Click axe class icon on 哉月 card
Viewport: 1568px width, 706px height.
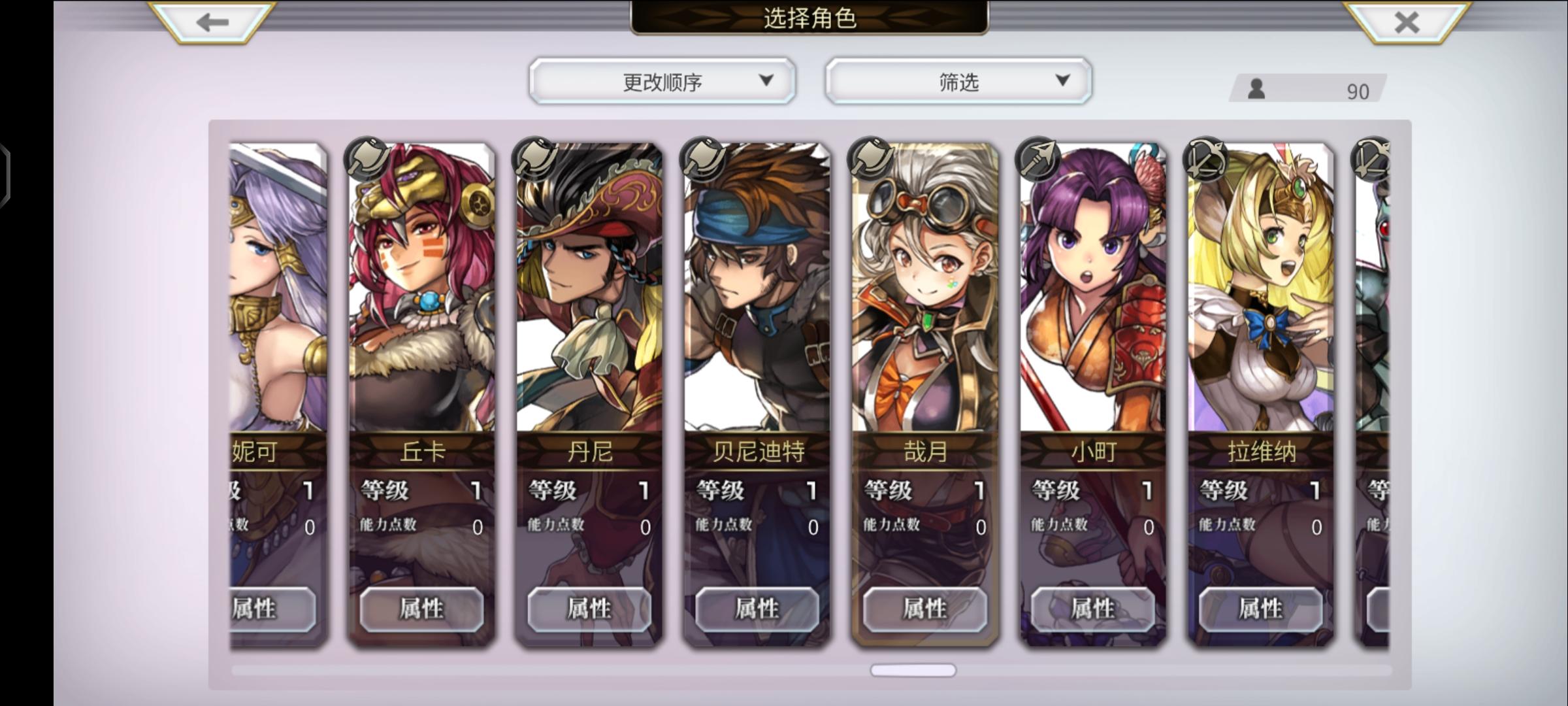click(871, 160)
